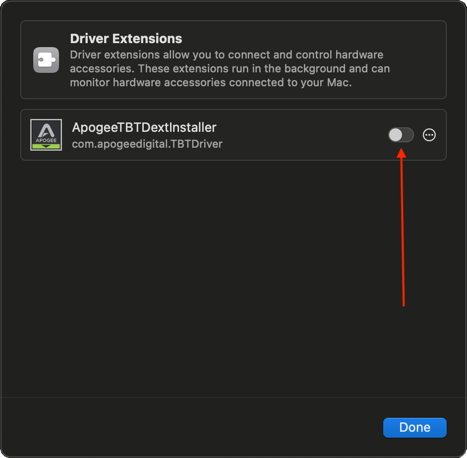Enable the ApogeeTBTDextInstaller driver extension toggle
Screen dimensions: 467x458
401,135
